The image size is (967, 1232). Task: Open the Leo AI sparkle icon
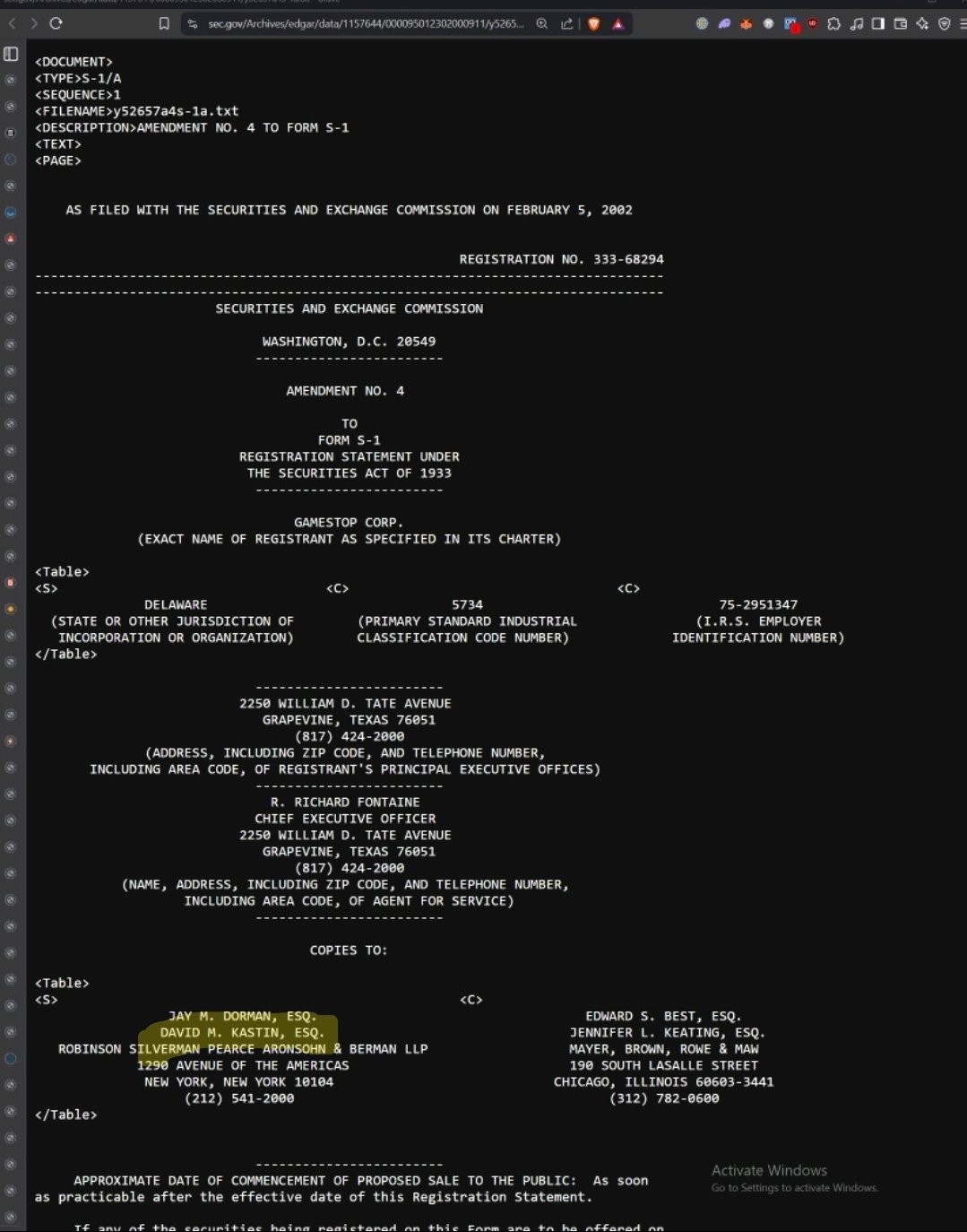[x=922, y=24]
